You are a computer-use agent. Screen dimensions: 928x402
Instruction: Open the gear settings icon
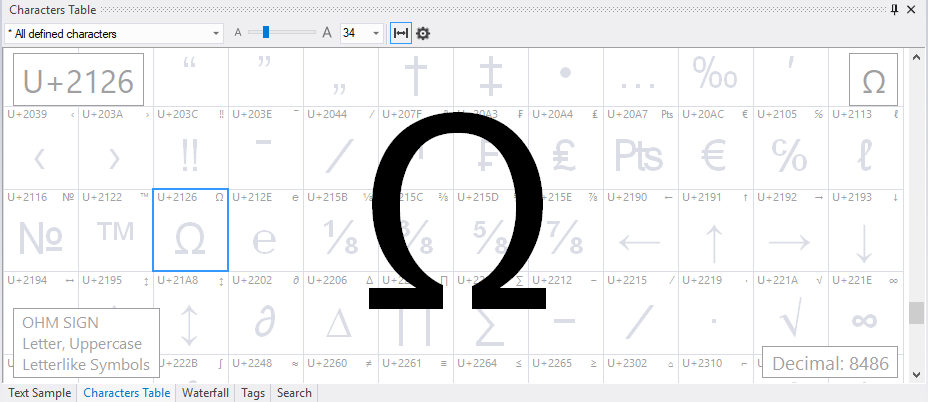click(423, 34)
